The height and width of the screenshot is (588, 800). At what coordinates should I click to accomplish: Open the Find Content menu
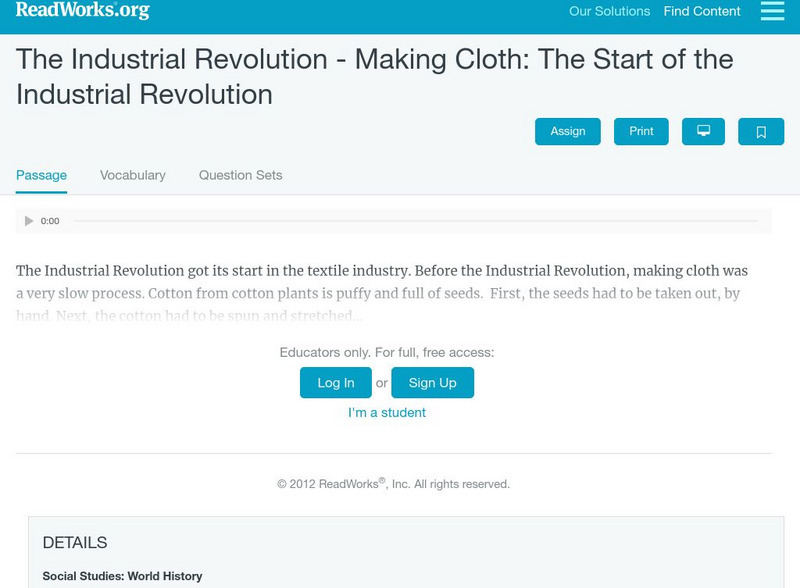point(702,12)
